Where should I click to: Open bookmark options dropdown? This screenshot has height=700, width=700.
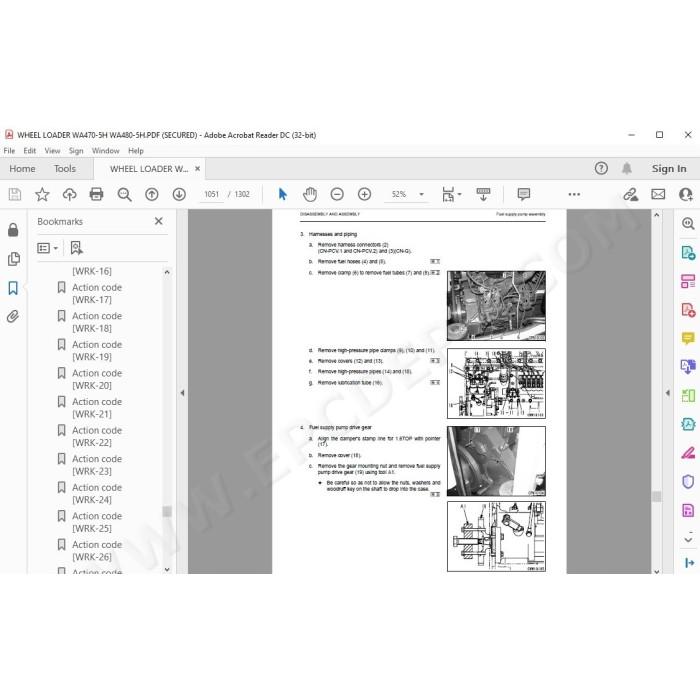47,248
